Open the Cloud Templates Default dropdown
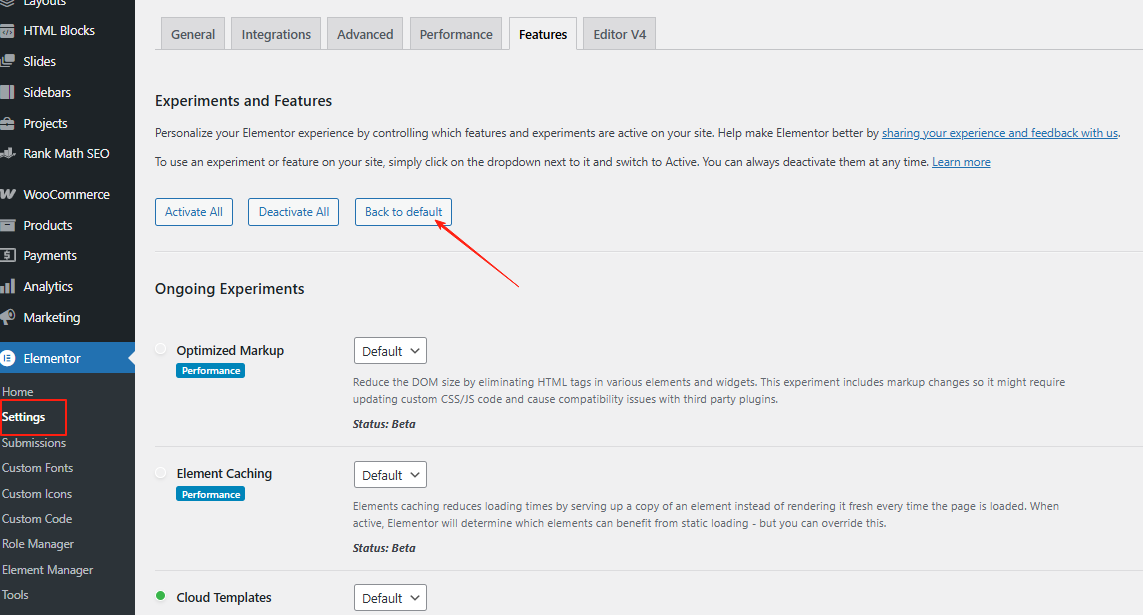Screen dimensions: 1143x615 click(390, 597)
